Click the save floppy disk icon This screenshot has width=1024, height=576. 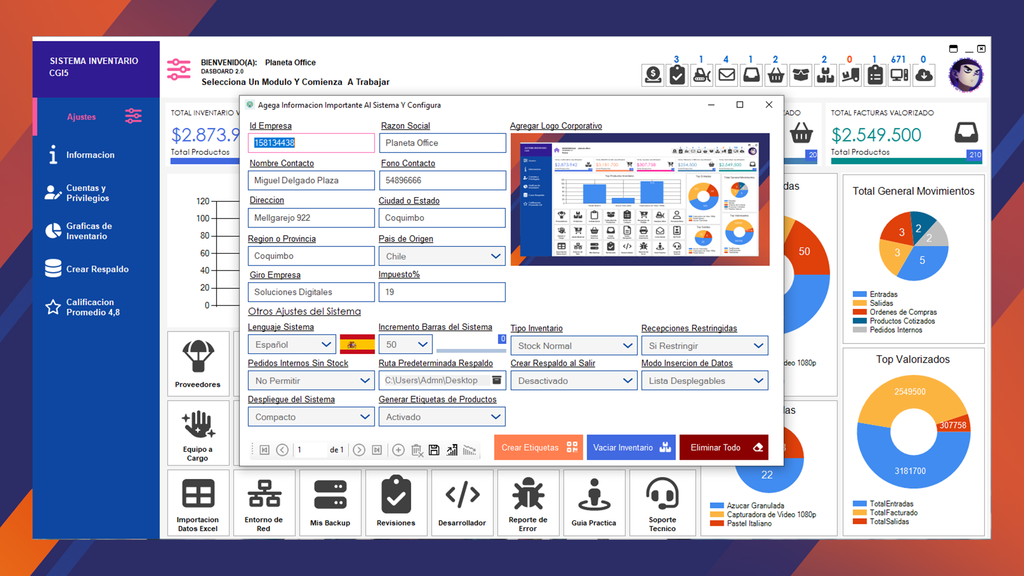tap(434, 450)
